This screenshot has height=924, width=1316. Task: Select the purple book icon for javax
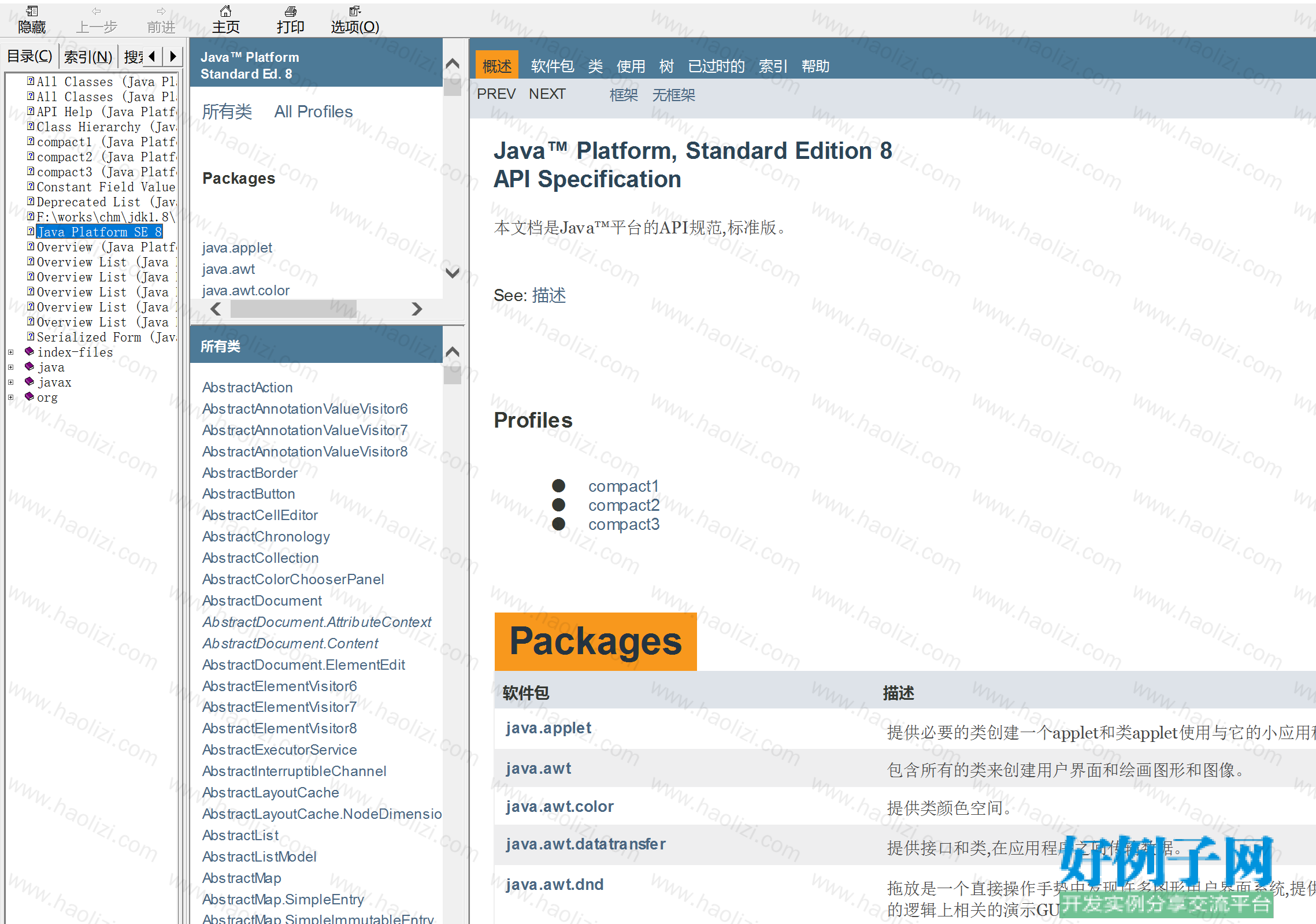click(x=29, y=381)
